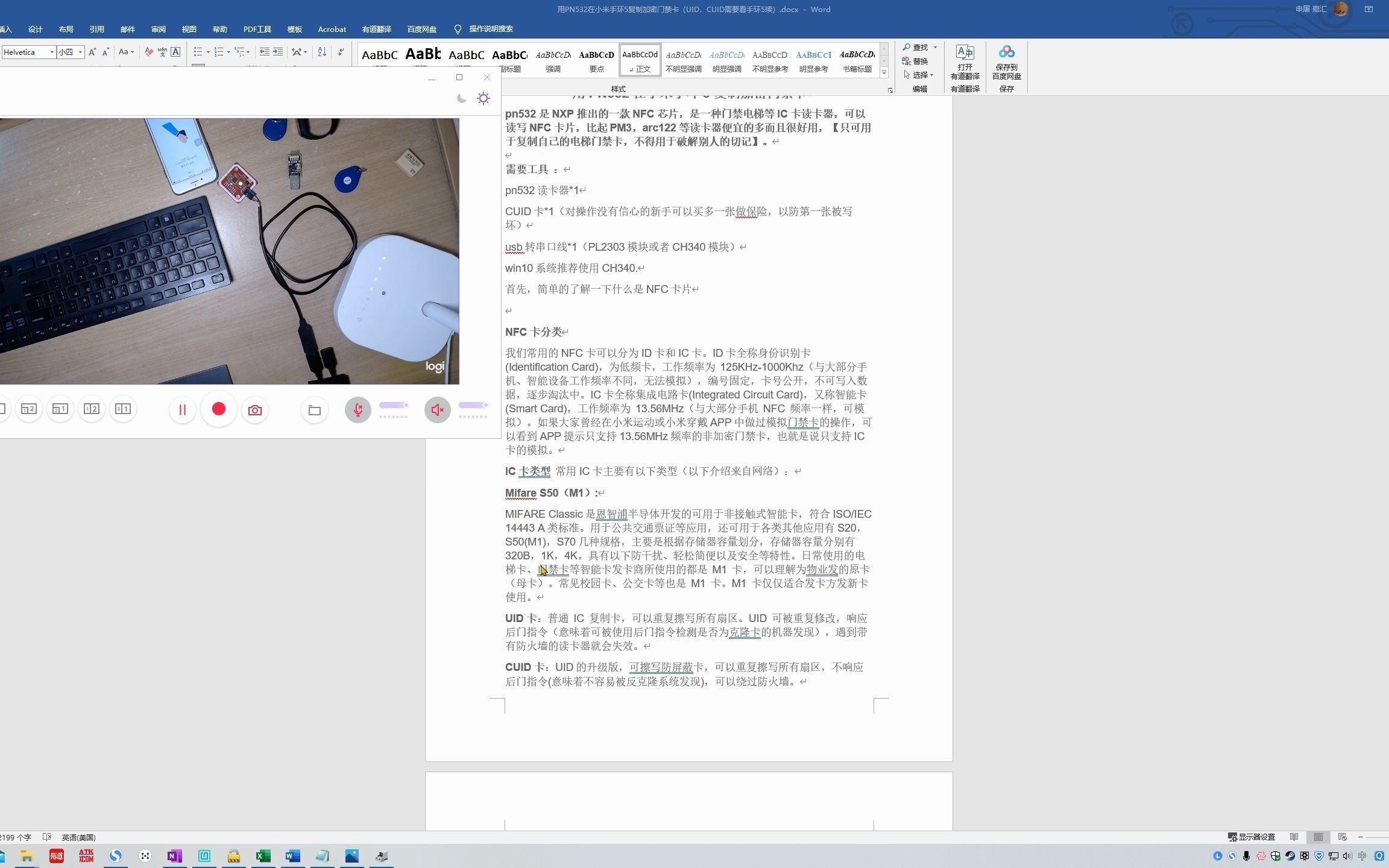Image resolution: width=1389 pixels, height=868 pixels.
Task: Open the 审阅 ribbon tab
Action: pos(159,29)
